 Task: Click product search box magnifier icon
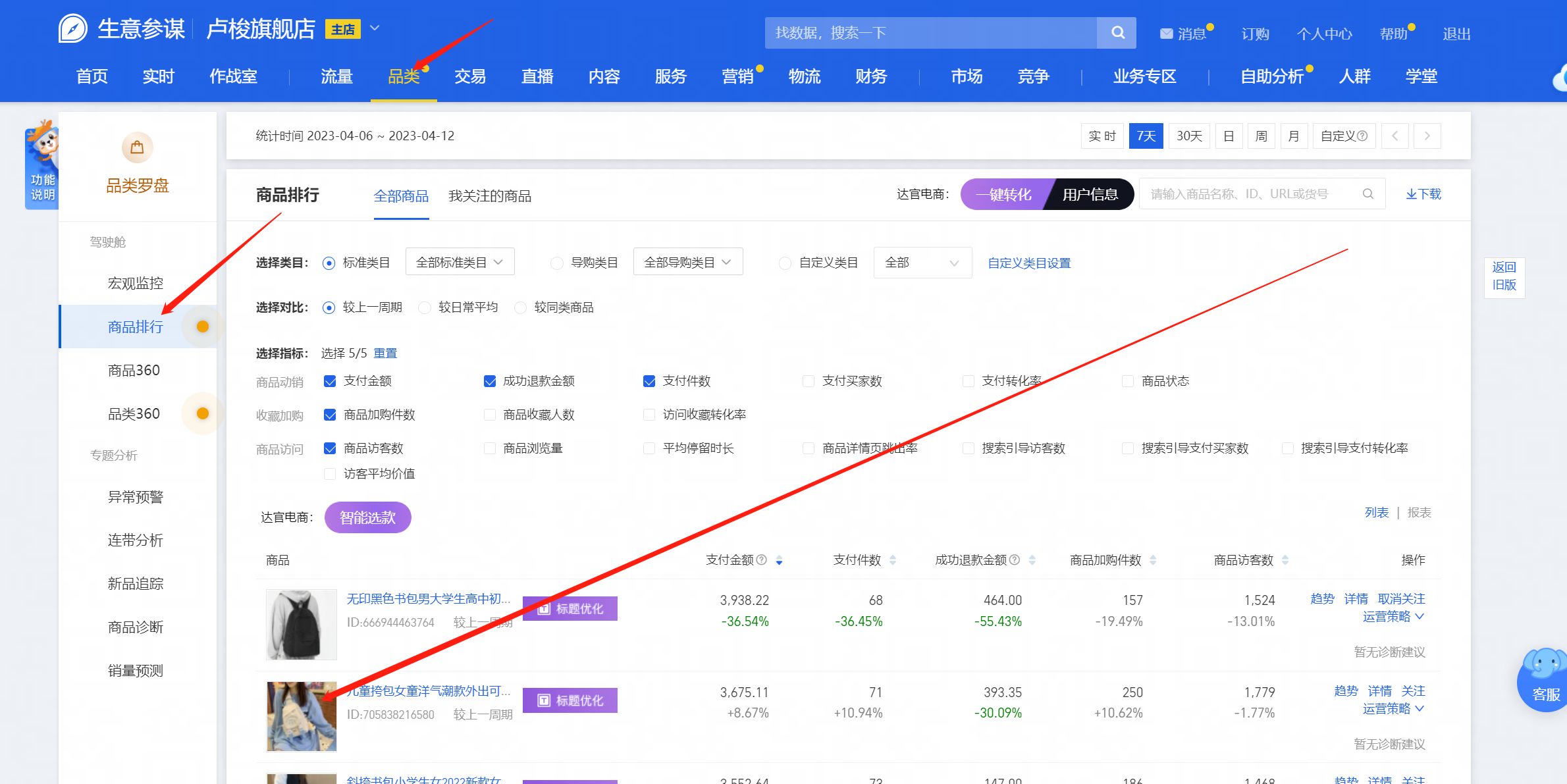(x=1368, y=194)
